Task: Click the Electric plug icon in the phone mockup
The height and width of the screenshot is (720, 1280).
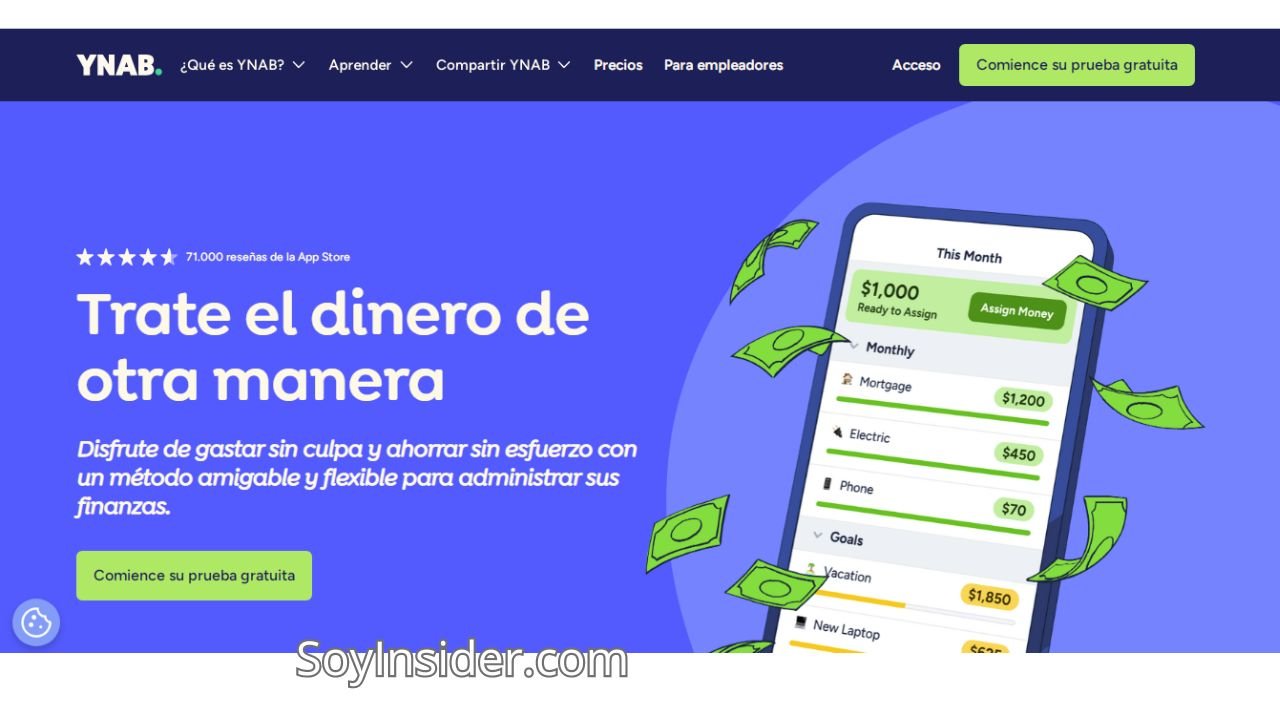Action: point(837,431)
